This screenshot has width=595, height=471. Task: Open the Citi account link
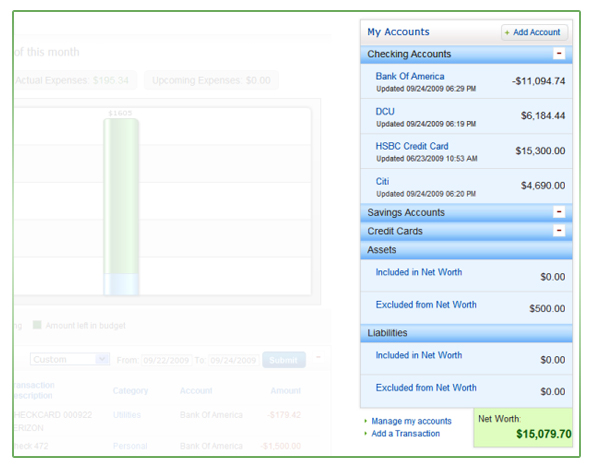(x=382, y=181)
